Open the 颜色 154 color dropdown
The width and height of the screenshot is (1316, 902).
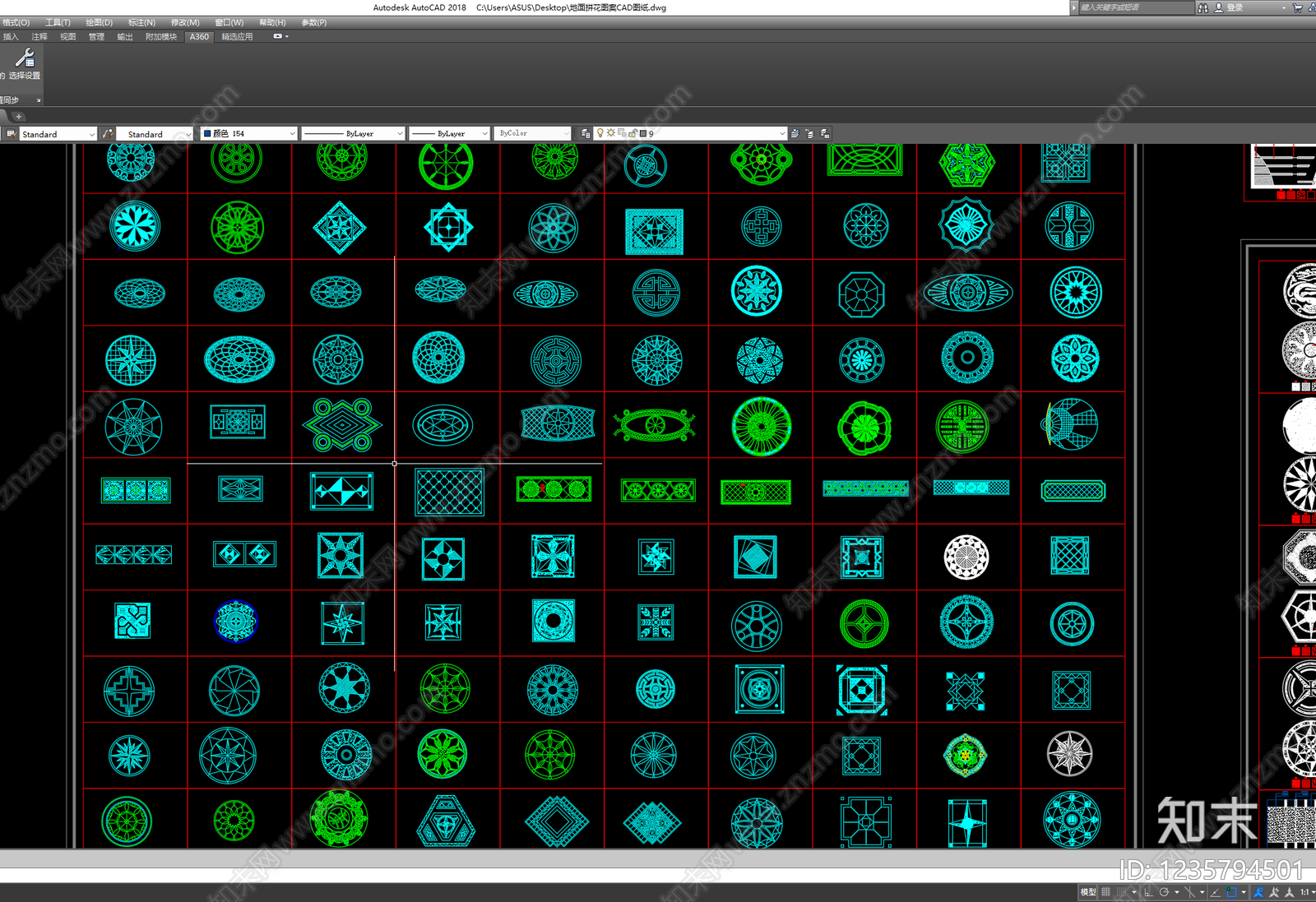(x=248, y=133)
